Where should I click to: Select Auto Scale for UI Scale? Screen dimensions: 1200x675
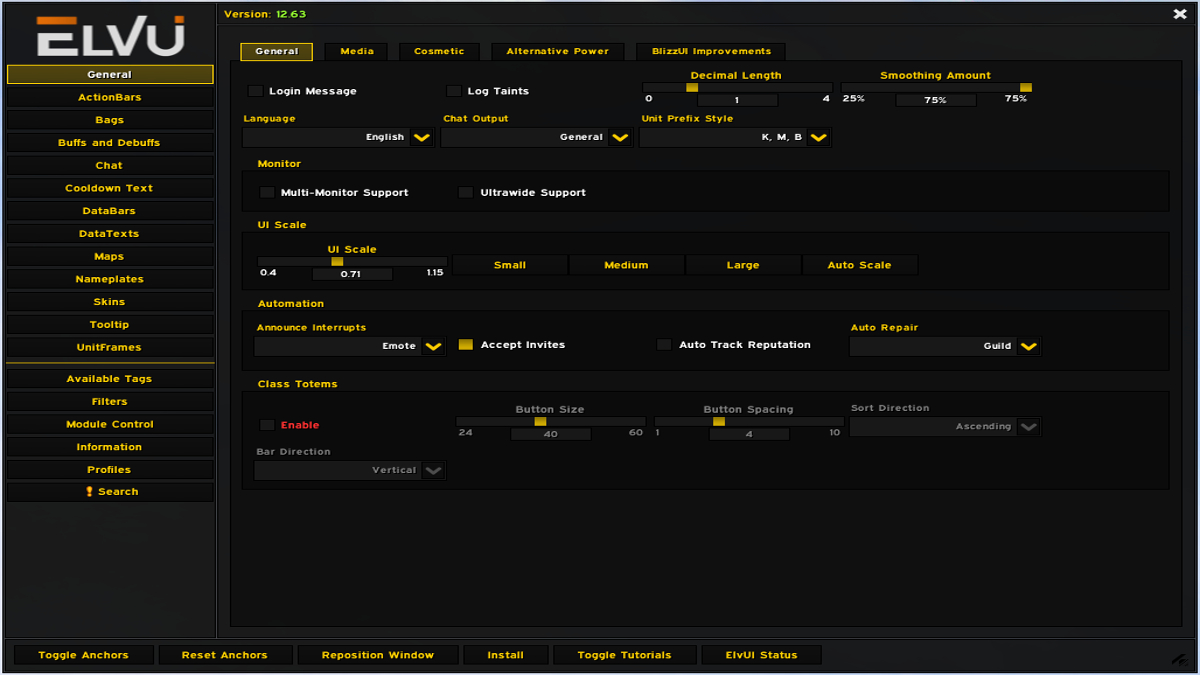click(860, 264)
